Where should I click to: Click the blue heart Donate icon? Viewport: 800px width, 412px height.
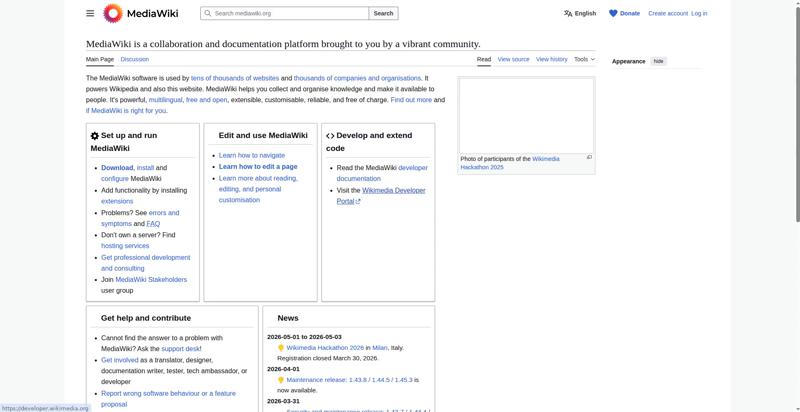point(613,13)
